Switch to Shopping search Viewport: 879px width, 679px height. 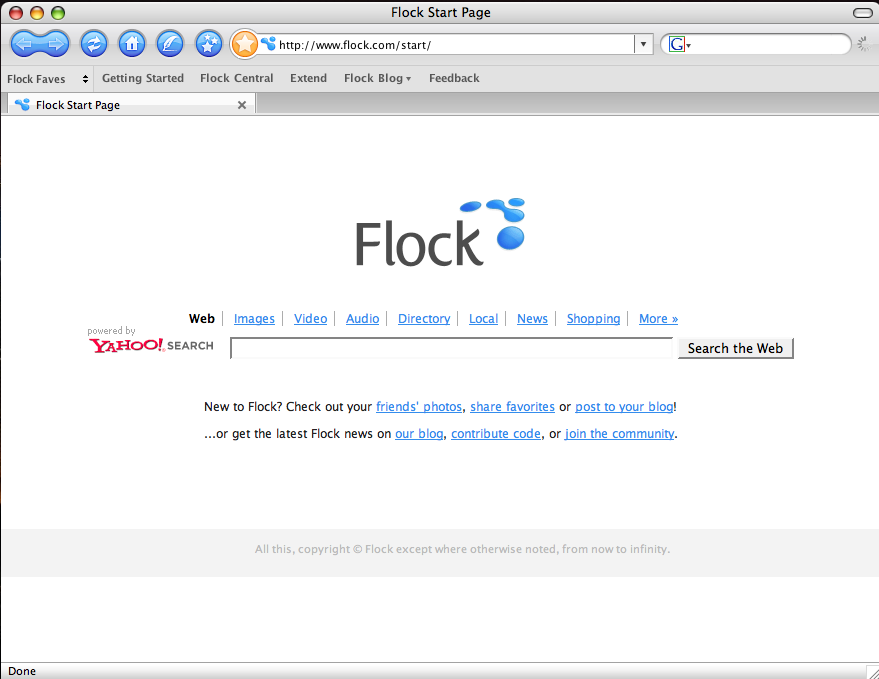click(593, 318)
